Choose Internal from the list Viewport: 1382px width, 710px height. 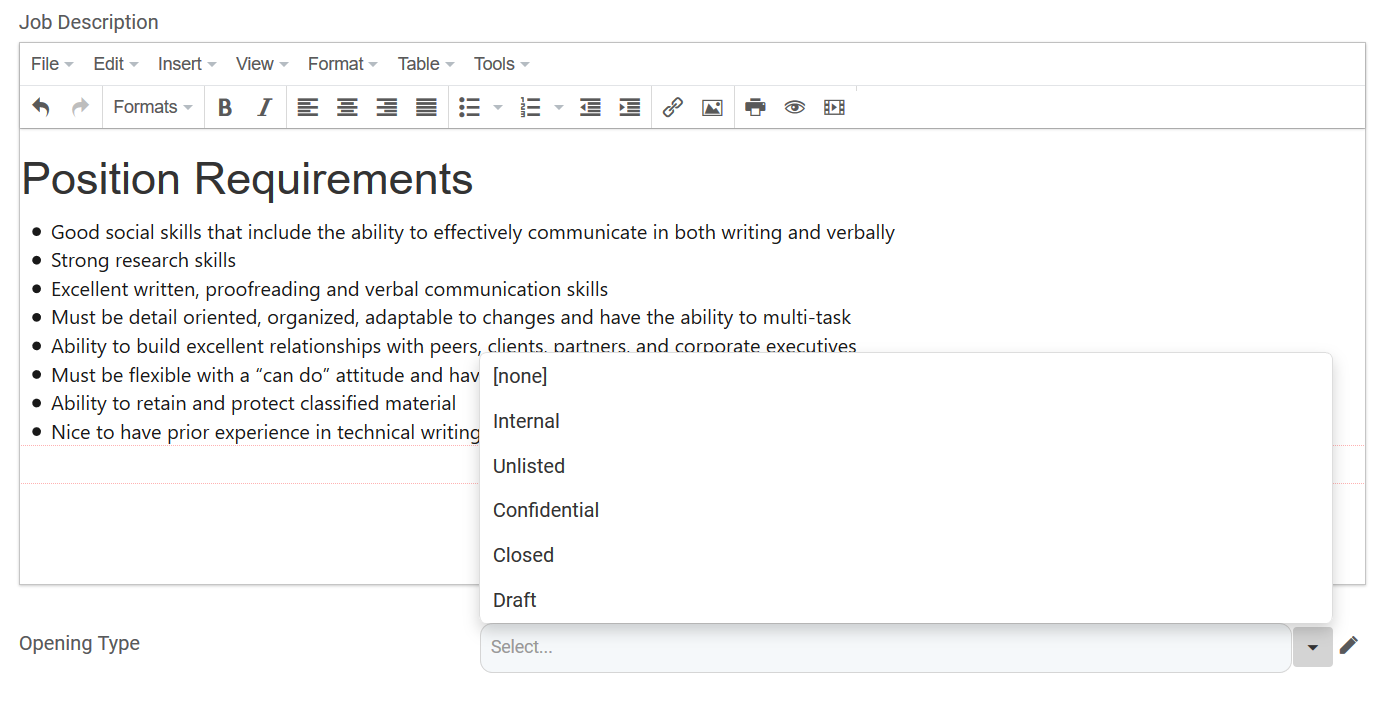click(526, 421)
